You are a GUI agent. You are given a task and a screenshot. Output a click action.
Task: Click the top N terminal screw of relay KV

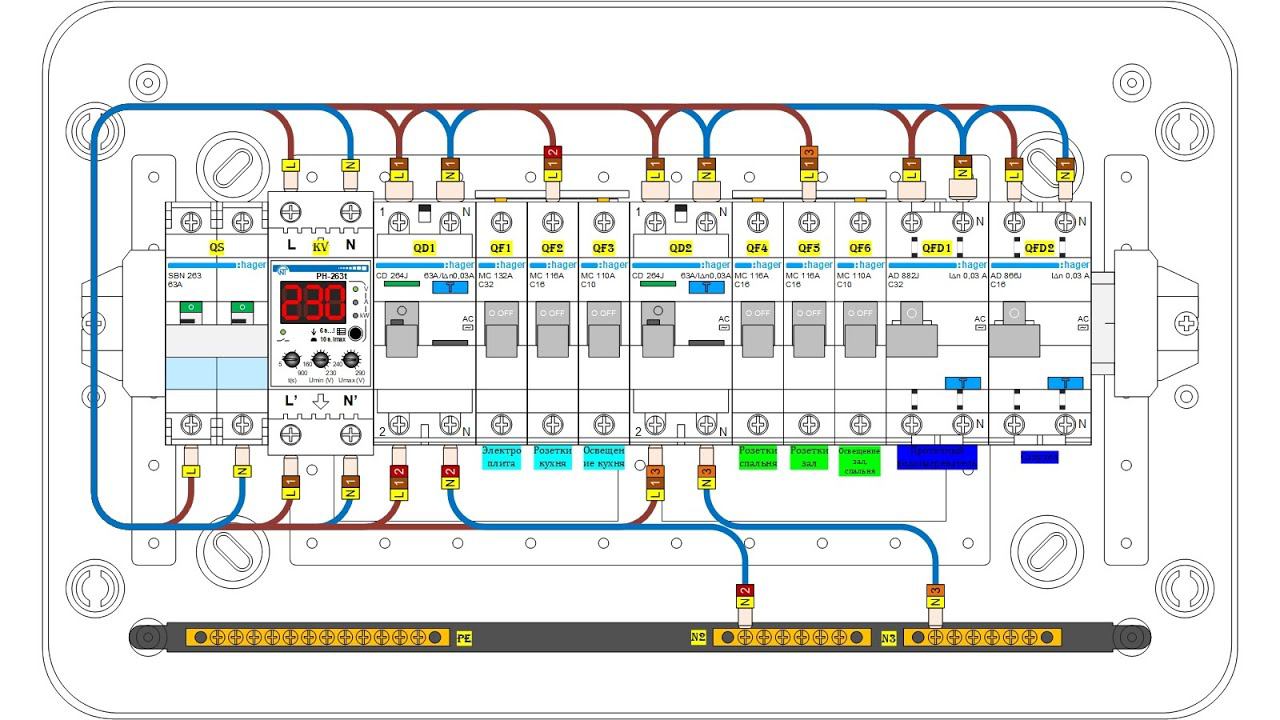(x=350, y=212)
